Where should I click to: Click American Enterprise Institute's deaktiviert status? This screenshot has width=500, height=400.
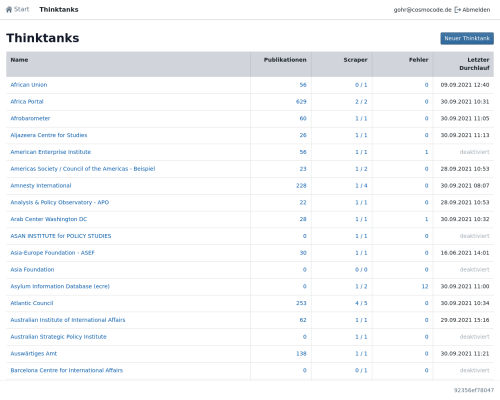click(474, 152)
